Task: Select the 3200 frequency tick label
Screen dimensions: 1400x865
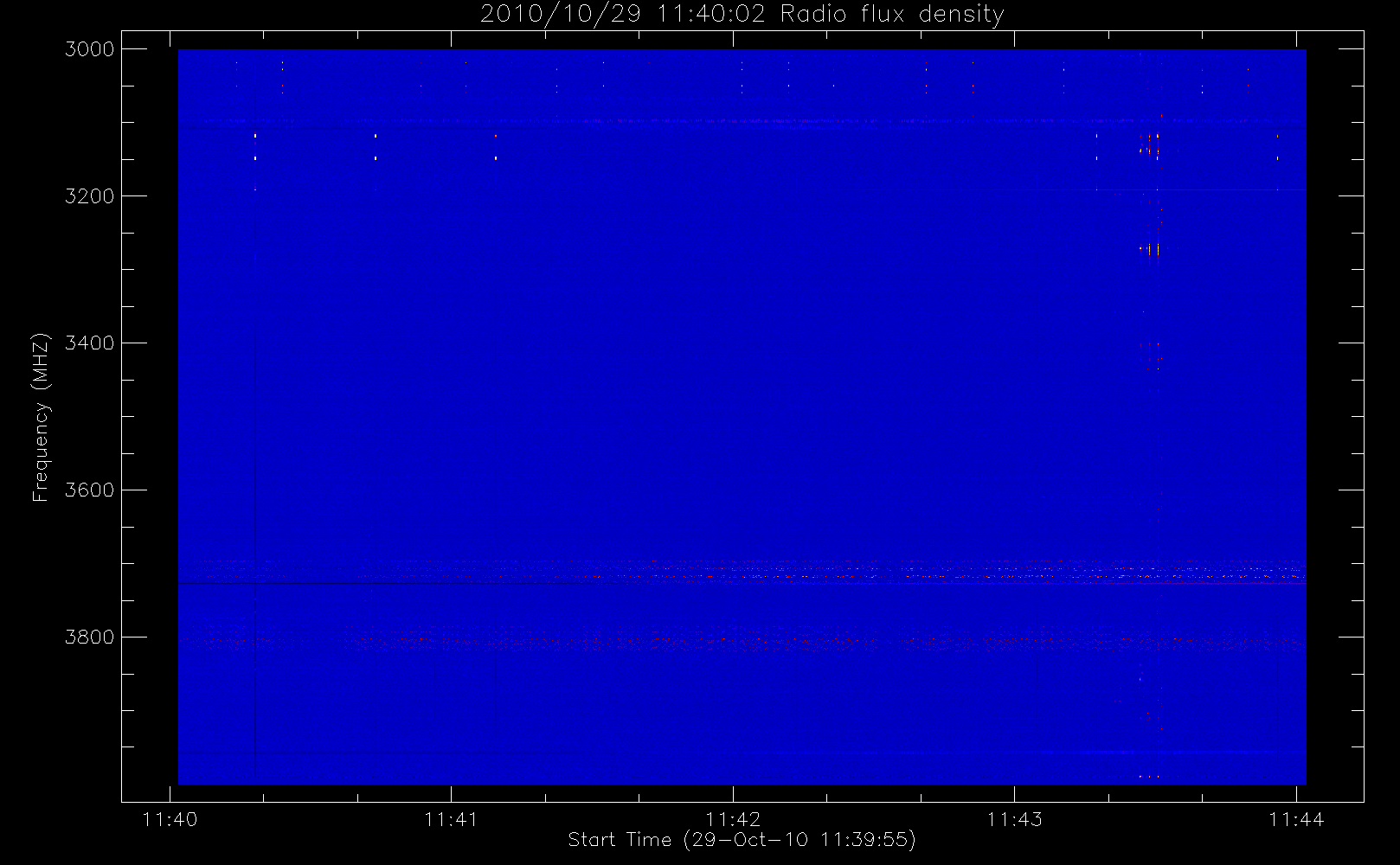Action: pyautogui.click(x=90, y=196)
